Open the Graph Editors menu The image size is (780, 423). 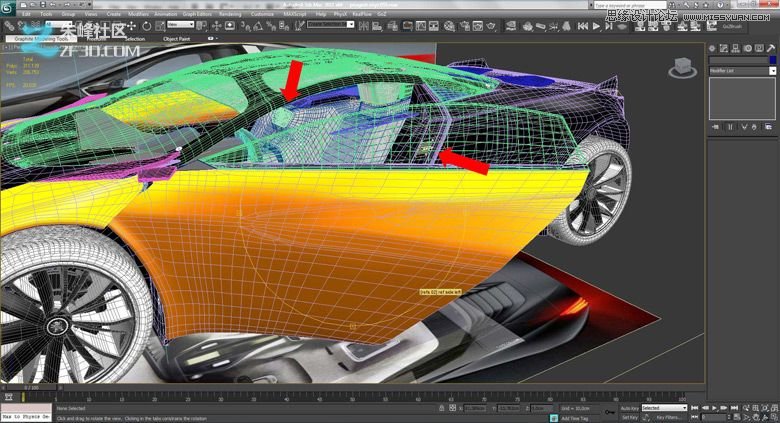197,14
